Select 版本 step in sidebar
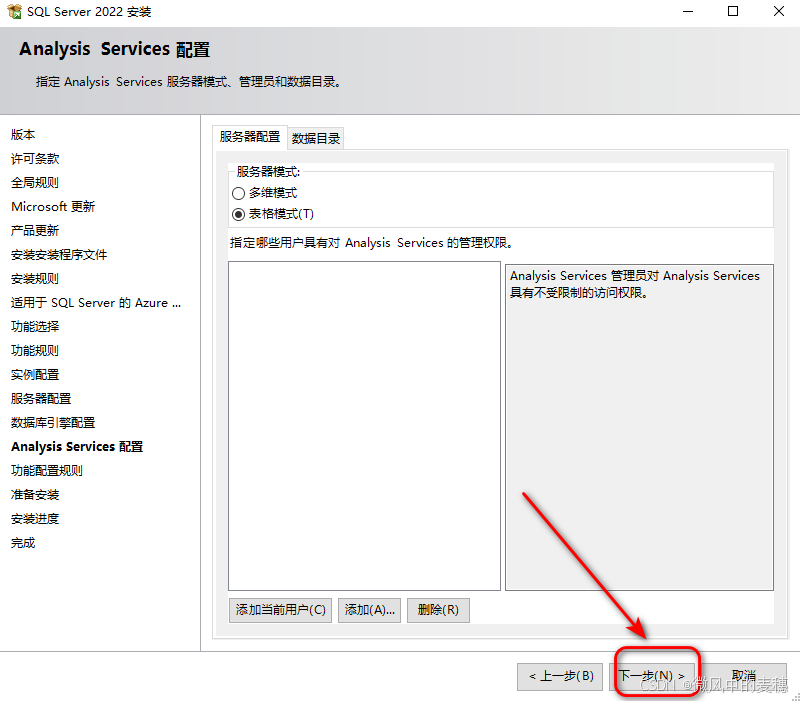800x701 pixels. coord(23,135)
